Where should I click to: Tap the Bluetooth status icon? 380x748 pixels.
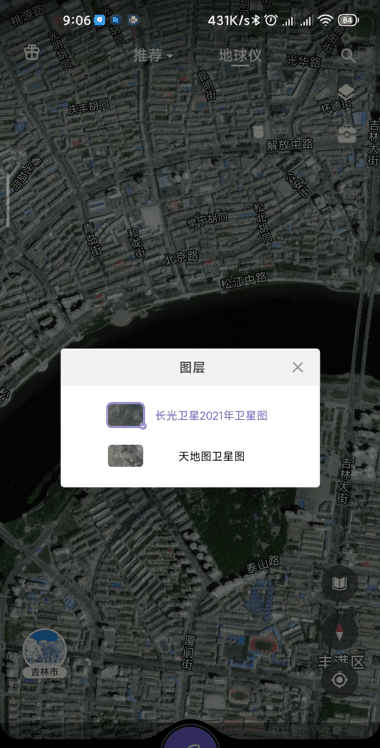(x=256, y=20)
